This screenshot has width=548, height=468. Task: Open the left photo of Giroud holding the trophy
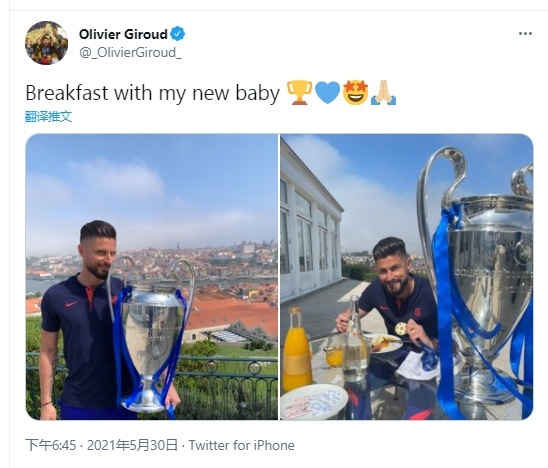tap(152, 276)
